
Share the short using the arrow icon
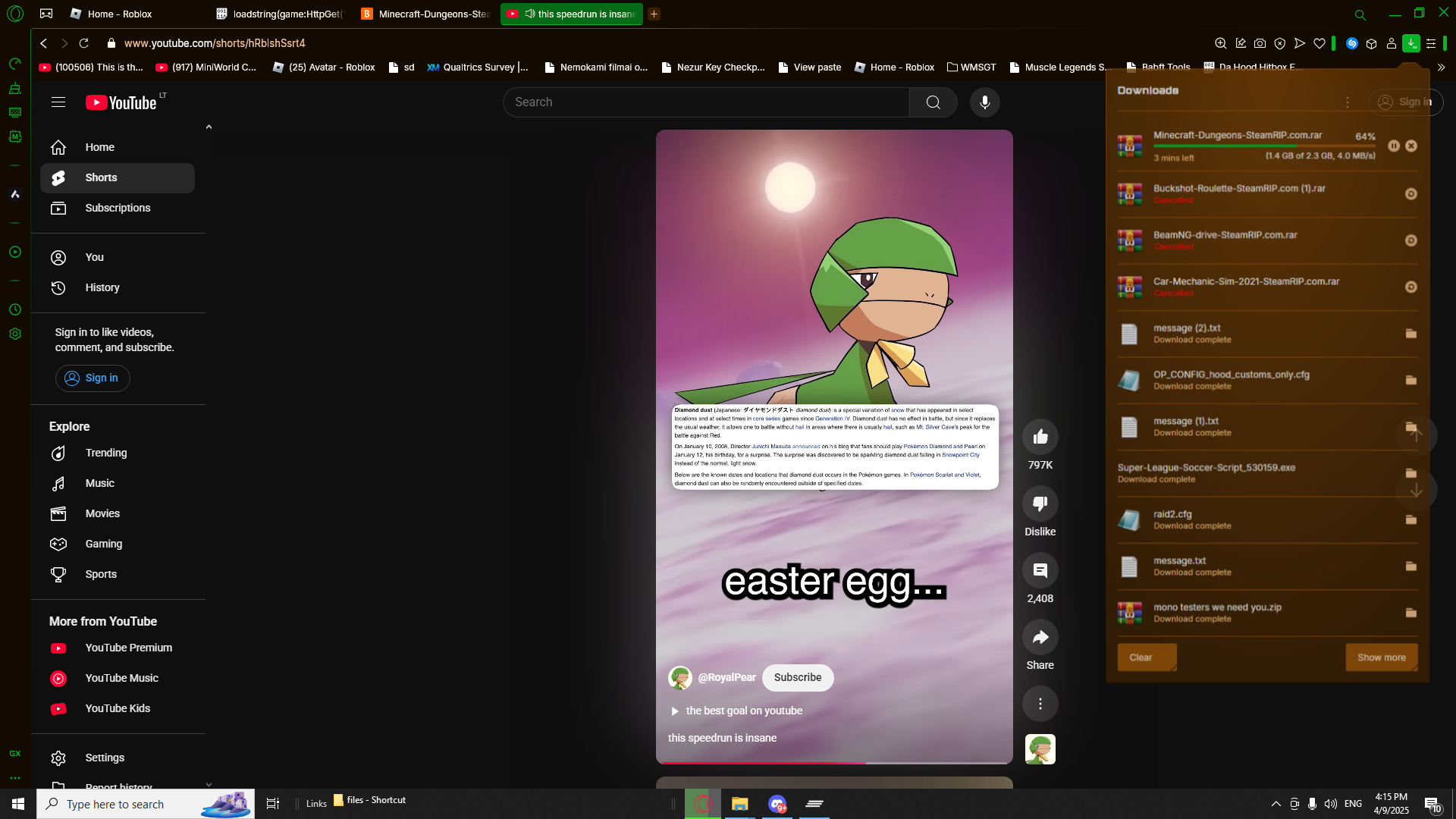(x=1040, y=637)
